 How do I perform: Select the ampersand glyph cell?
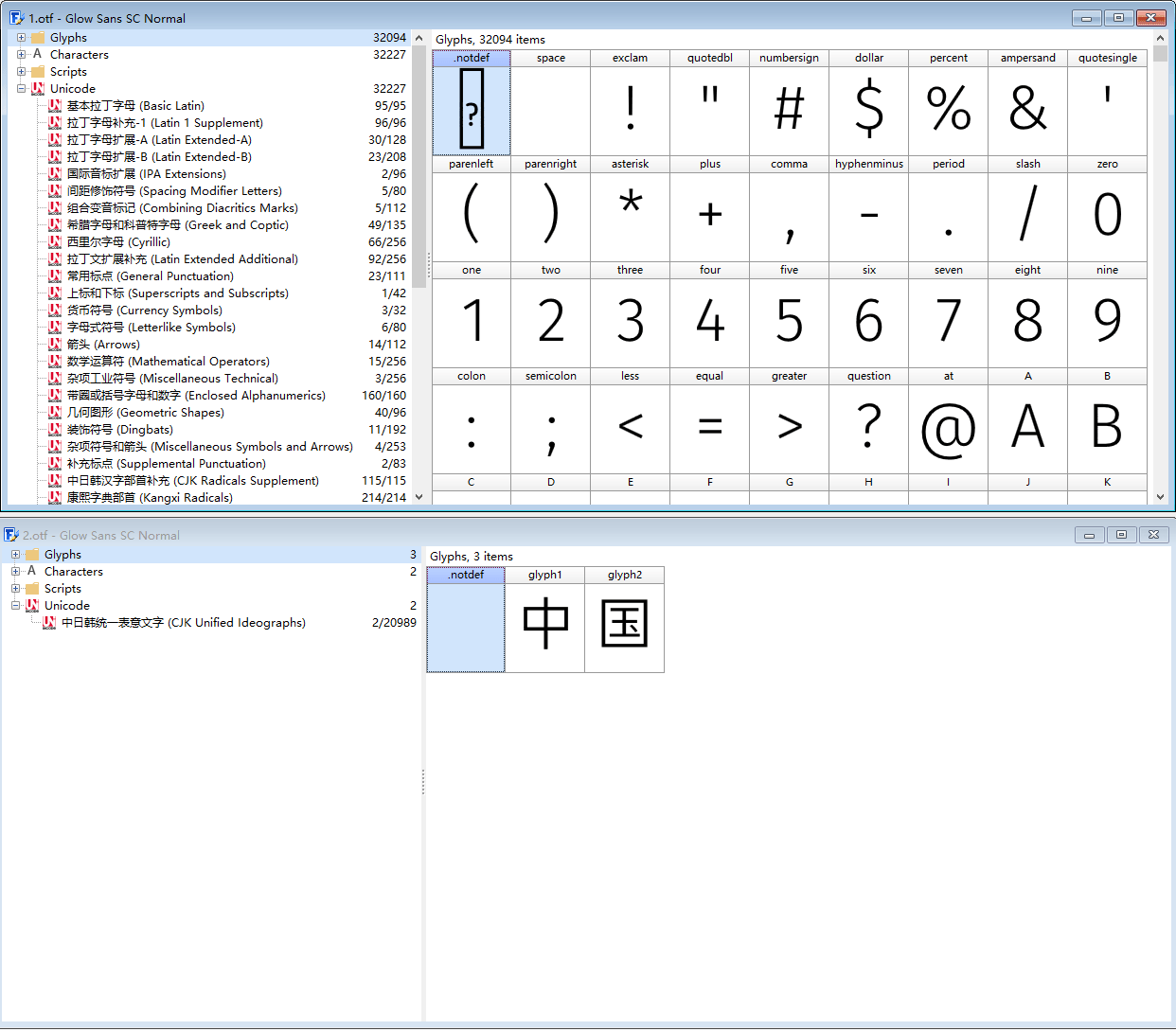pos(1027,102)
